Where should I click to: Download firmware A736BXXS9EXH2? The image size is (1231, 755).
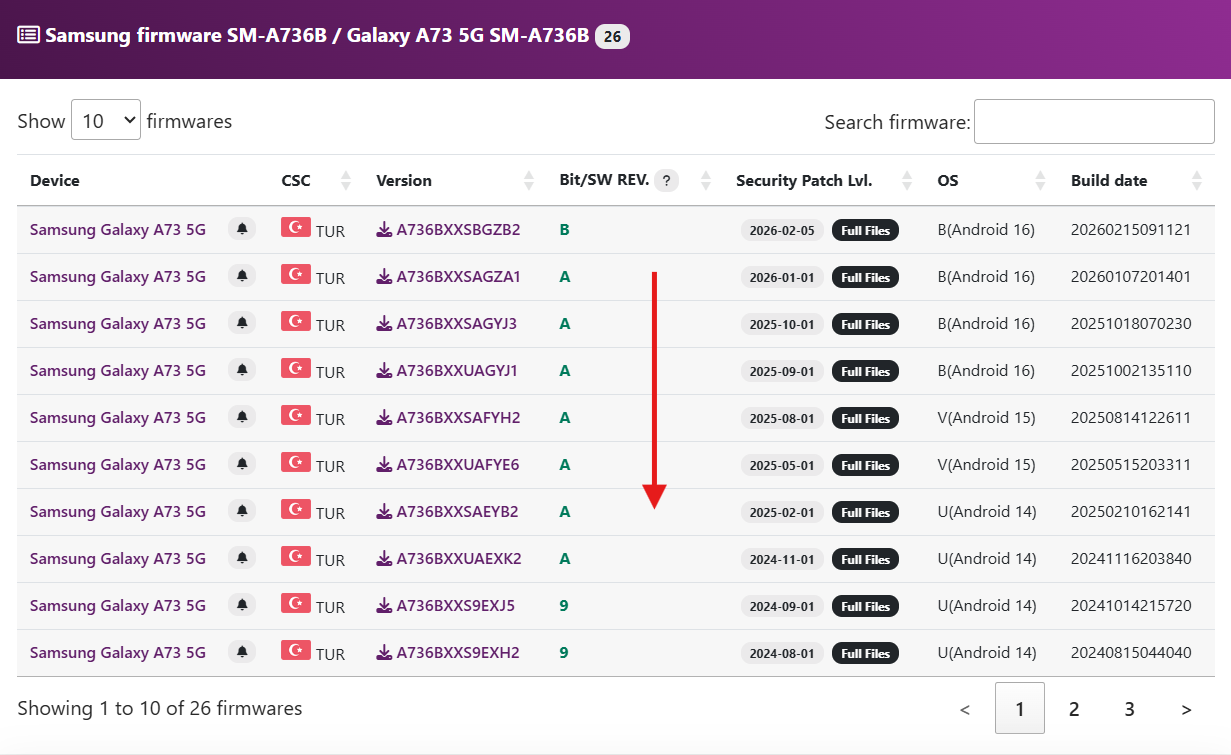(x=448, y=653)
